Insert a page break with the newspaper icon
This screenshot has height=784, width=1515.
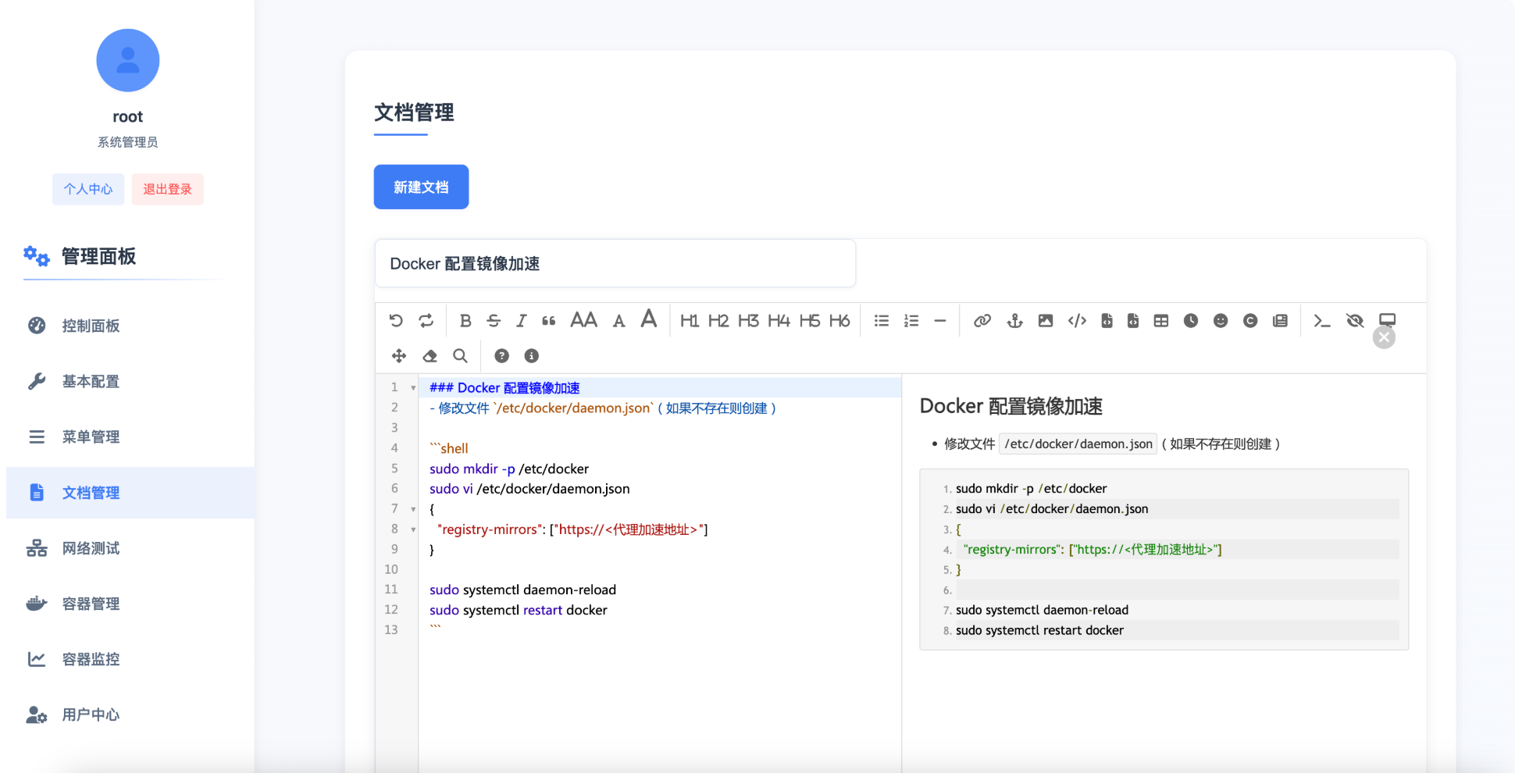(1280, 320)
